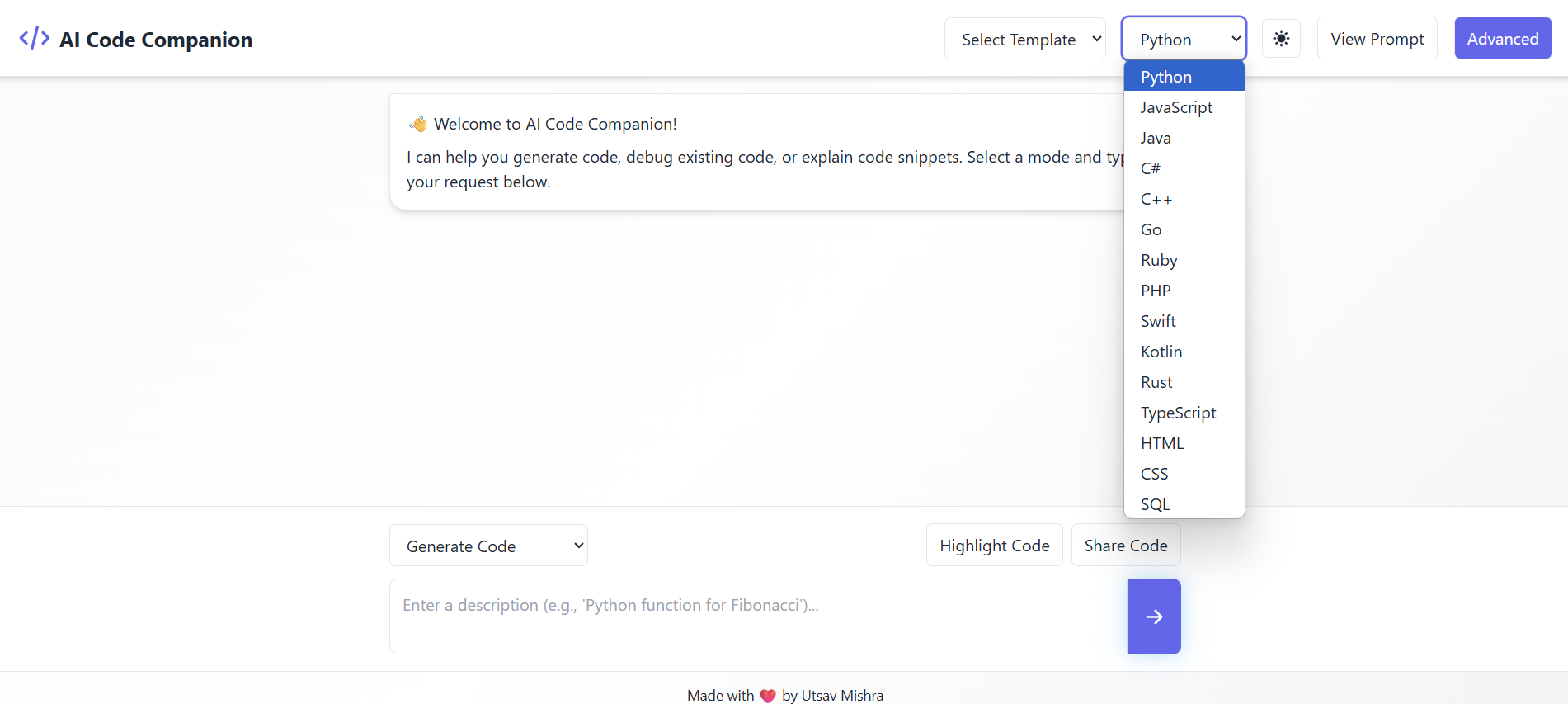This screenshot has width=1568, height=704.
Task: Click the Advanced button
Action: coord(1503,39)
